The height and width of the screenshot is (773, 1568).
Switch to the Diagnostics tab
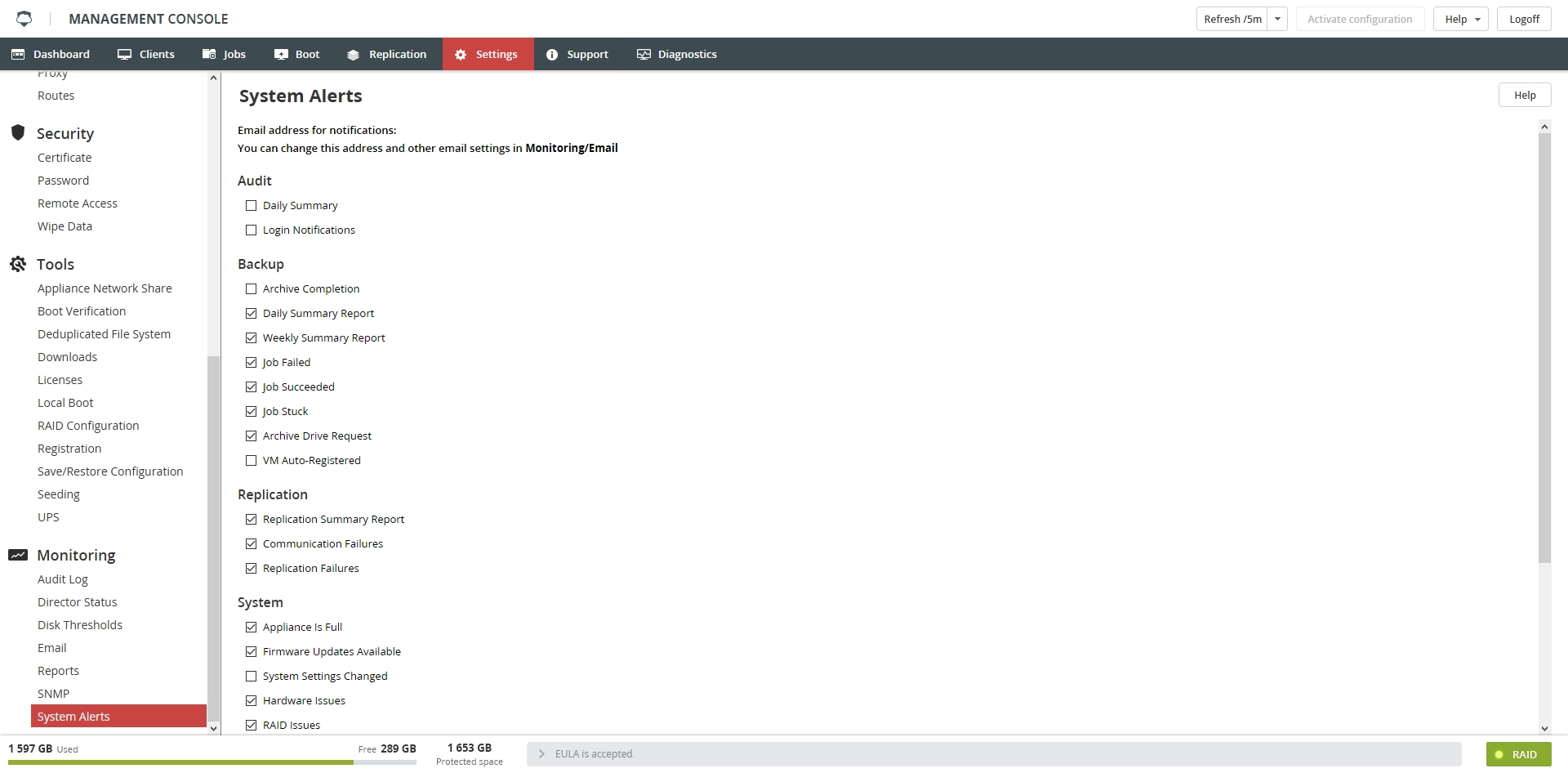click(678, 54)
